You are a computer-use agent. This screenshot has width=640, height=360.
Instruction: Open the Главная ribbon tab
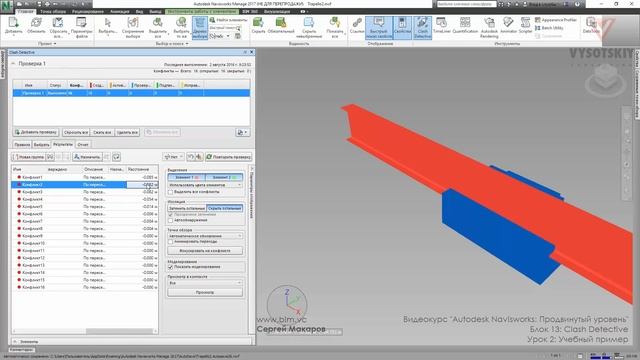coord(26,11)
